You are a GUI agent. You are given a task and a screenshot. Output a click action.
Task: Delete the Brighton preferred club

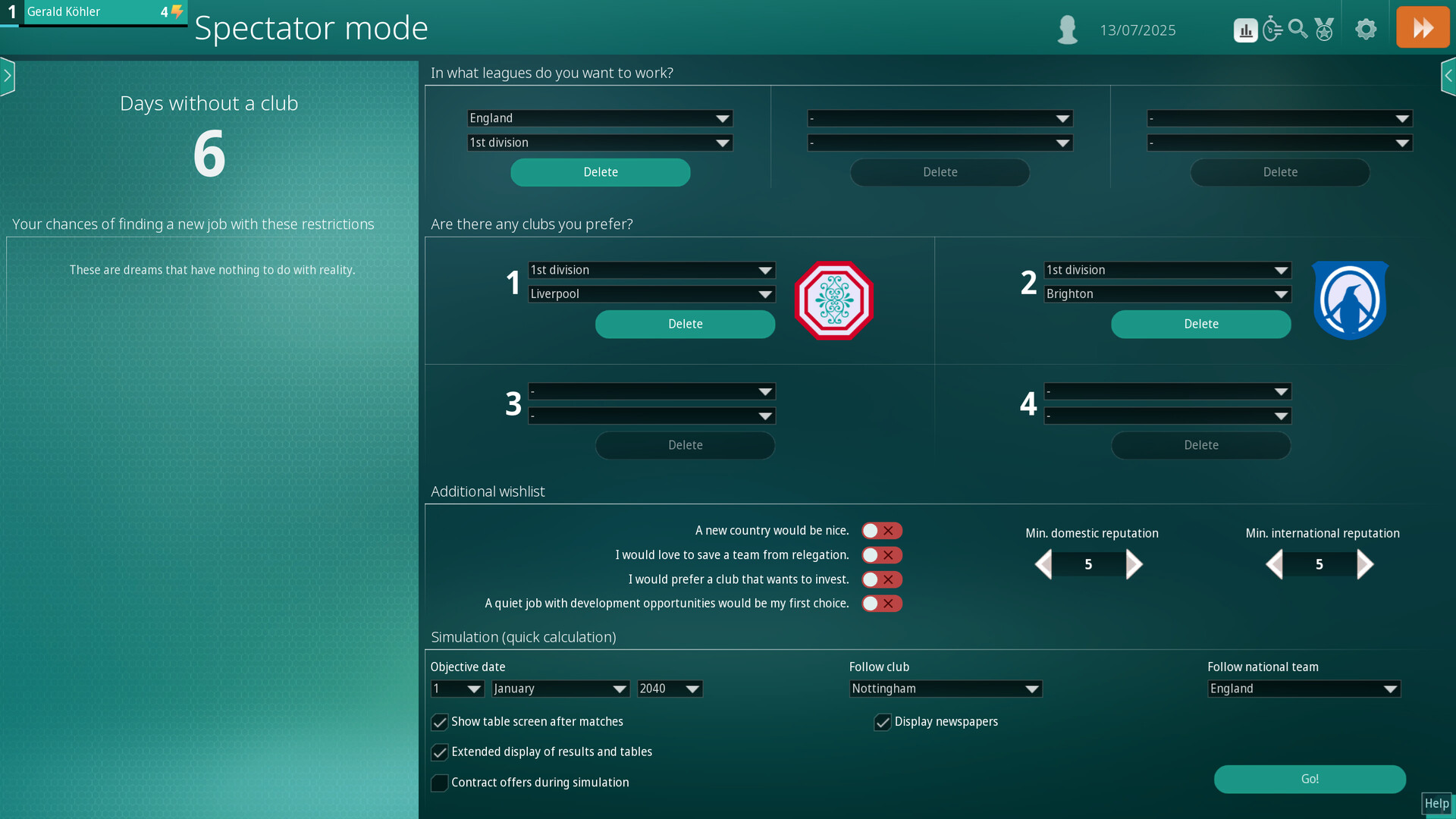click(1200, 324)
